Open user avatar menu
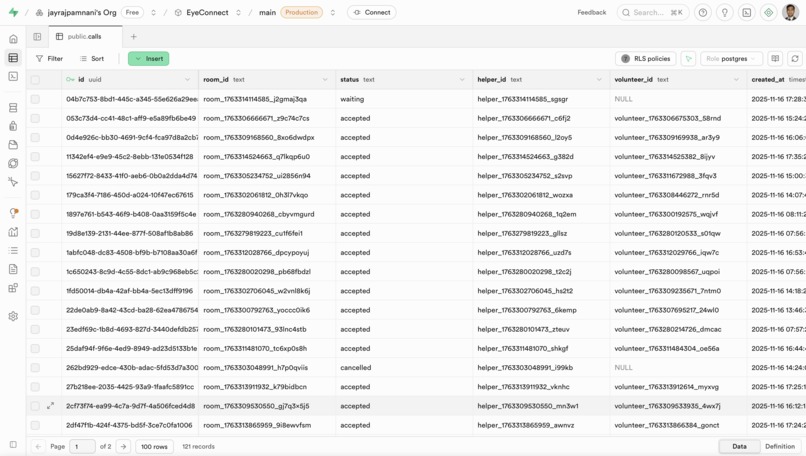This screenshot has width=806, height=456. 790,12
